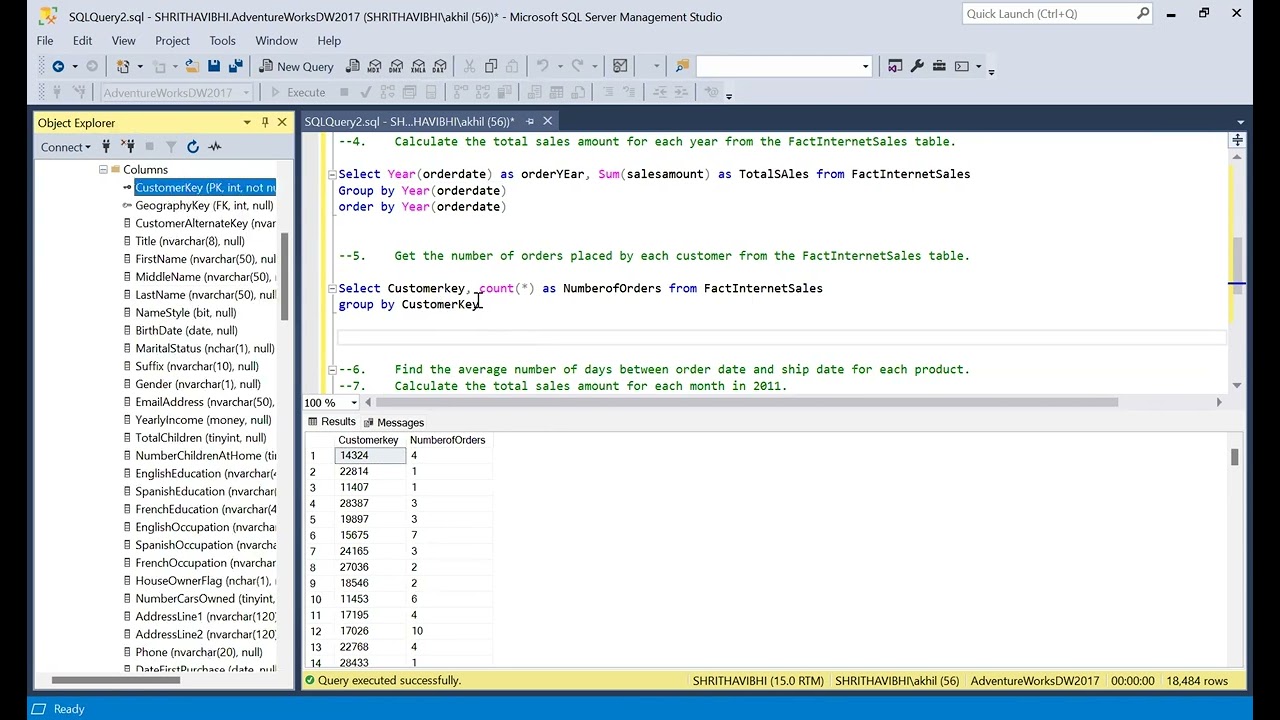Collapse the Columns tree node

tap(103, 170)
